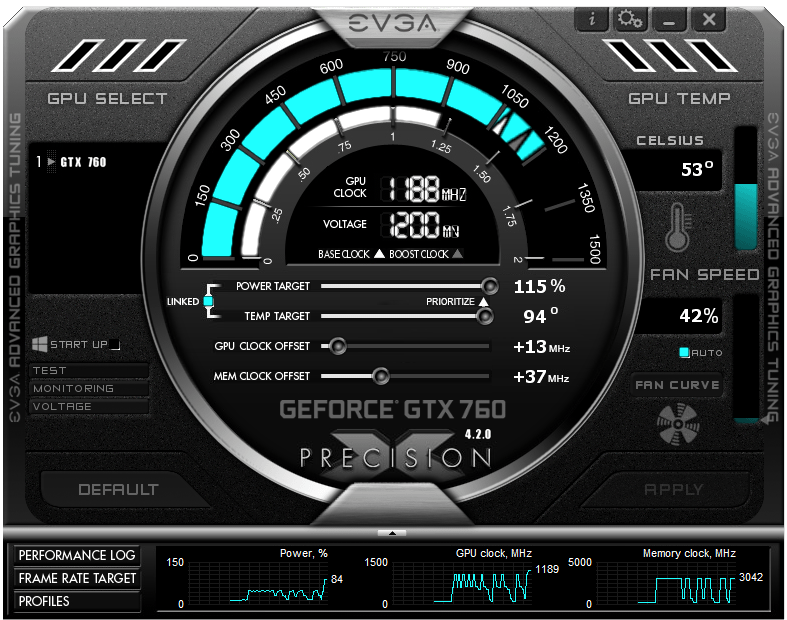
Task: Click the 53° GPU temperature readout
Action: click(697, 169)
